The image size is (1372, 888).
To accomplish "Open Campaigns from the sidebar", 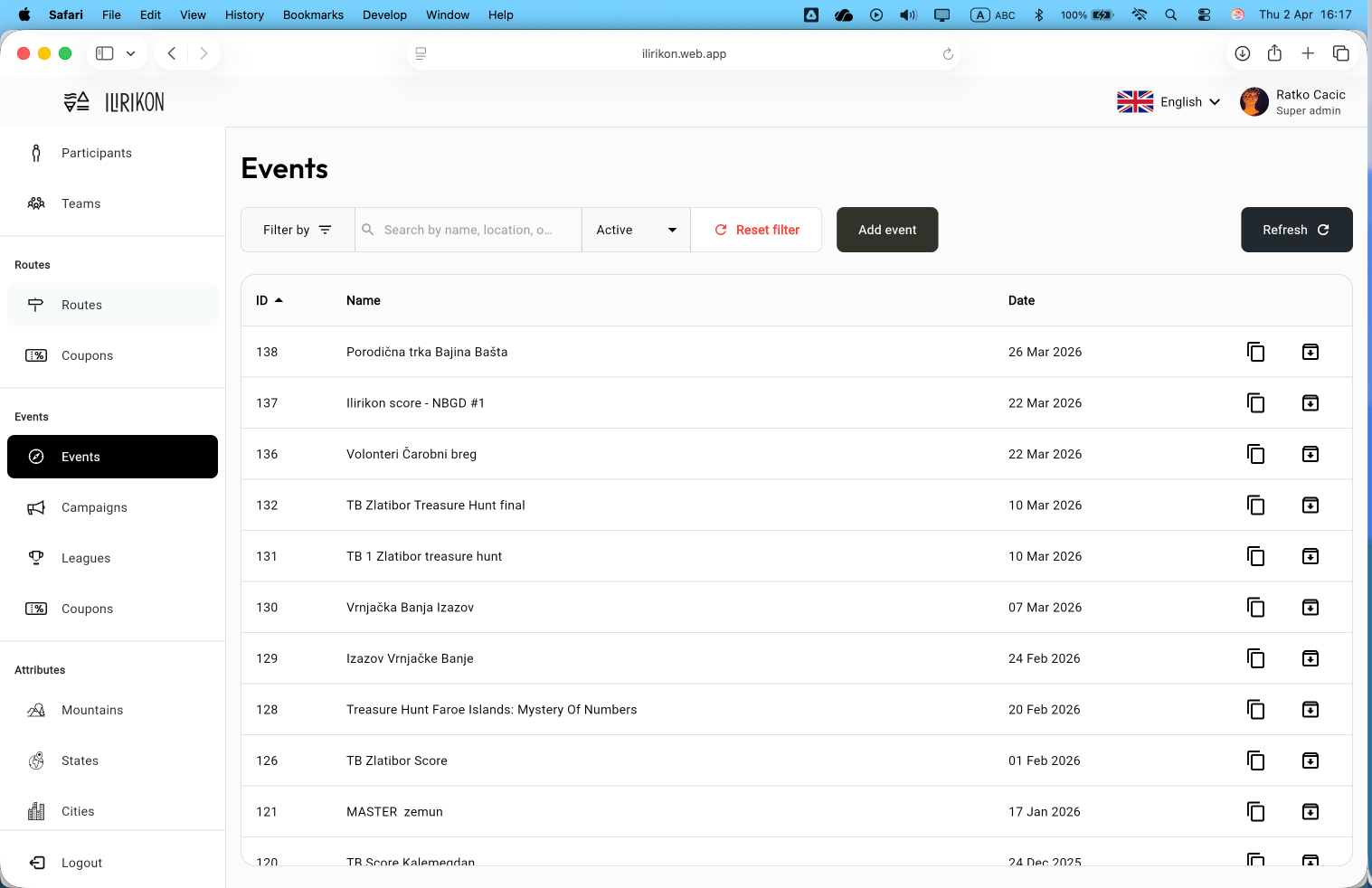I will [x=94, y=507].
